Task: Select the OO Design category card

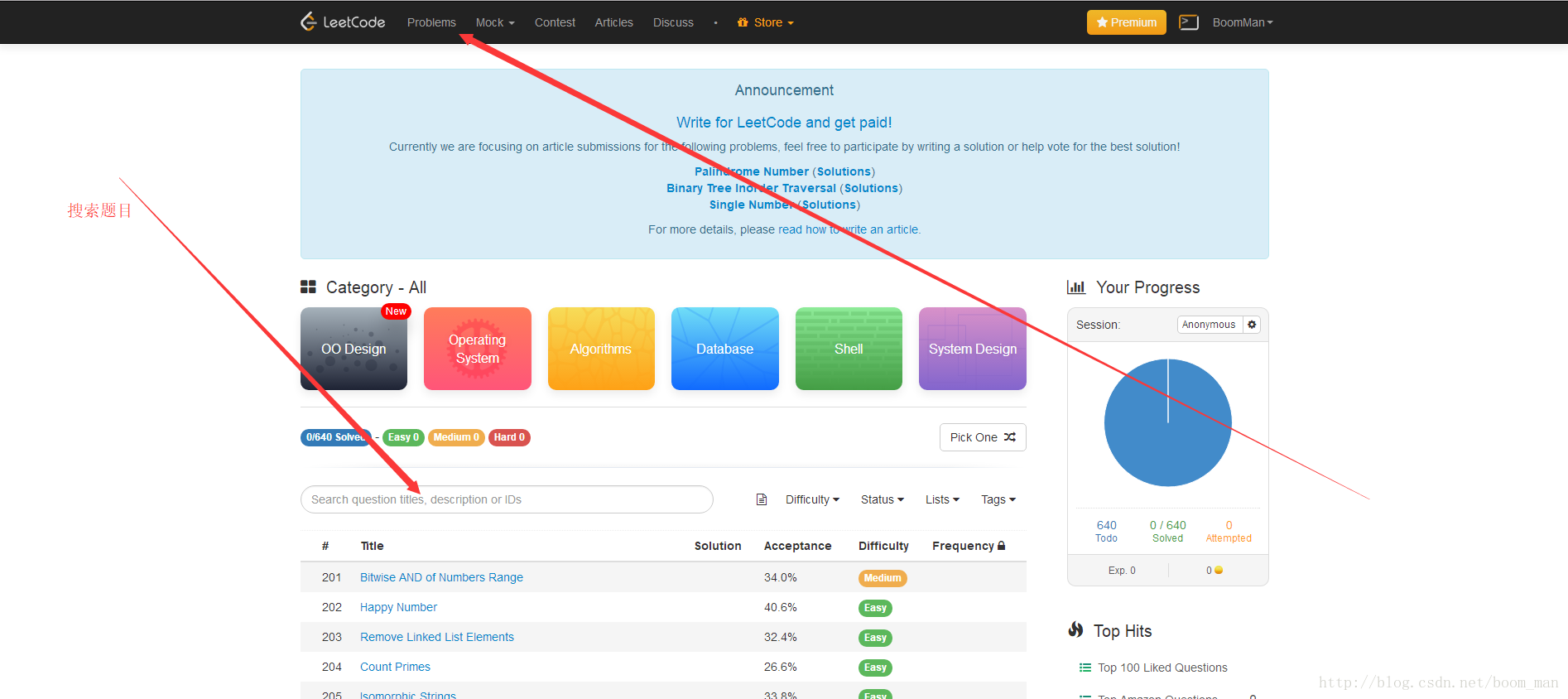Action: coord(354,349)
